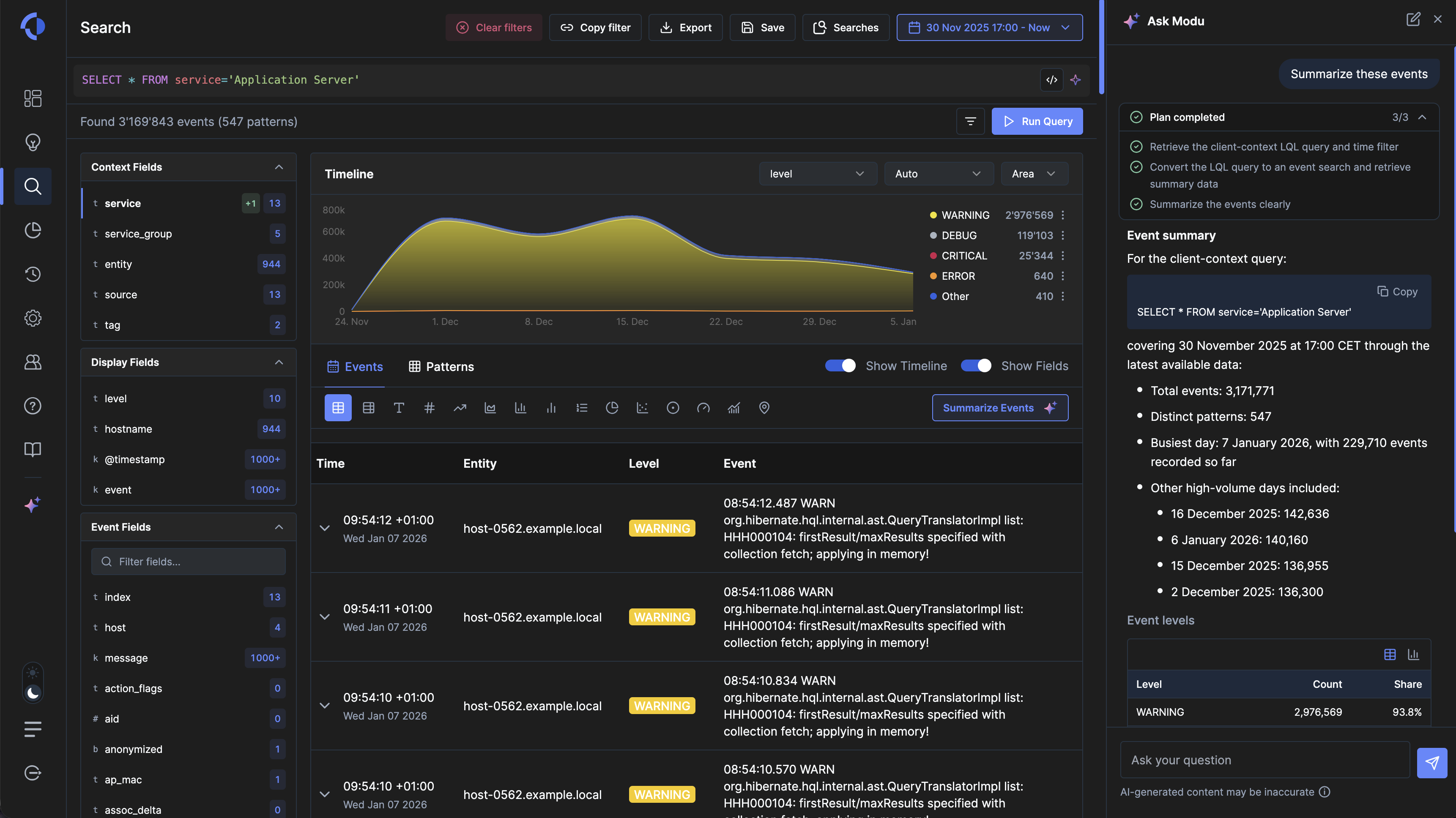Select the Search magnifier icon in the sidebar
The image size is (1456, 818).
click(33, 186)
